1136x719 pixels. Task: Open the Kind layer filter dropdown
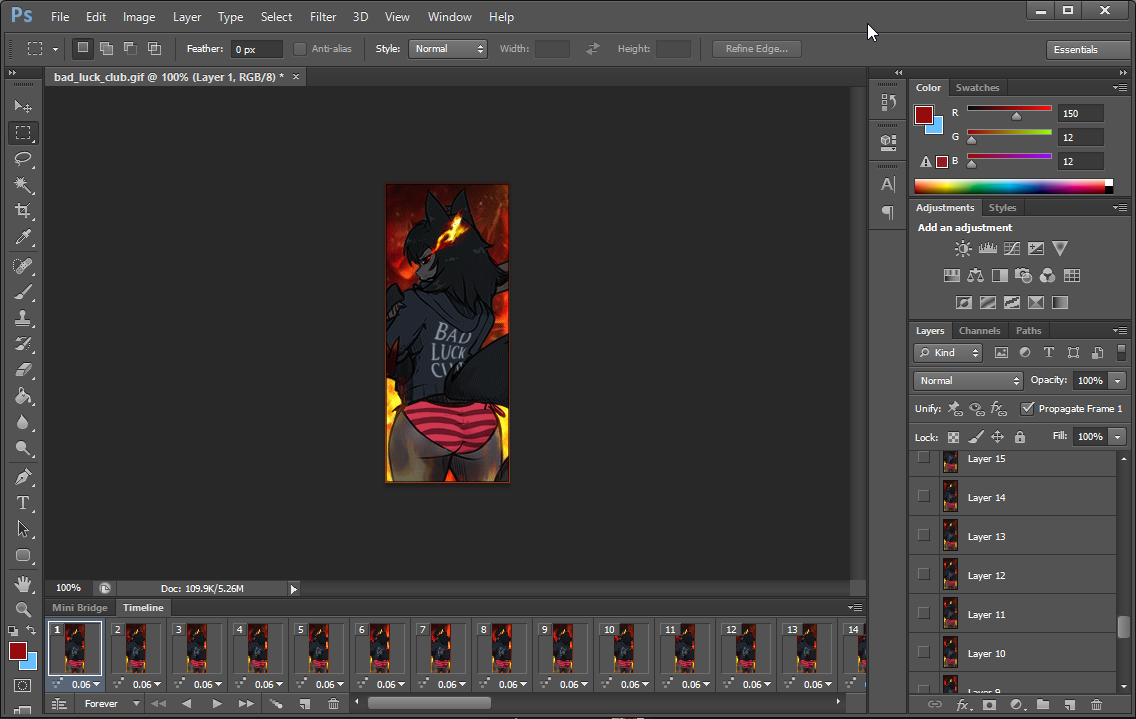(948, 353)
